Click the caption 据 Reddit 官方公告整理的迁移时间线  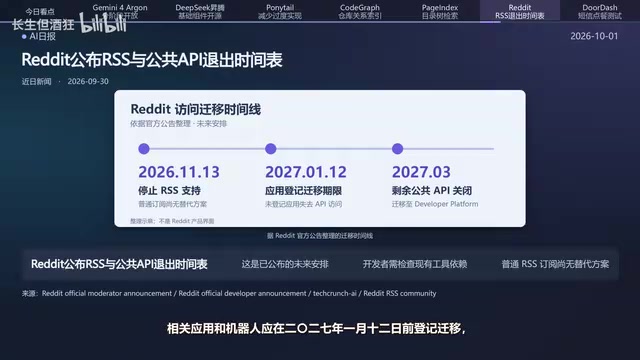click(320, 236)
